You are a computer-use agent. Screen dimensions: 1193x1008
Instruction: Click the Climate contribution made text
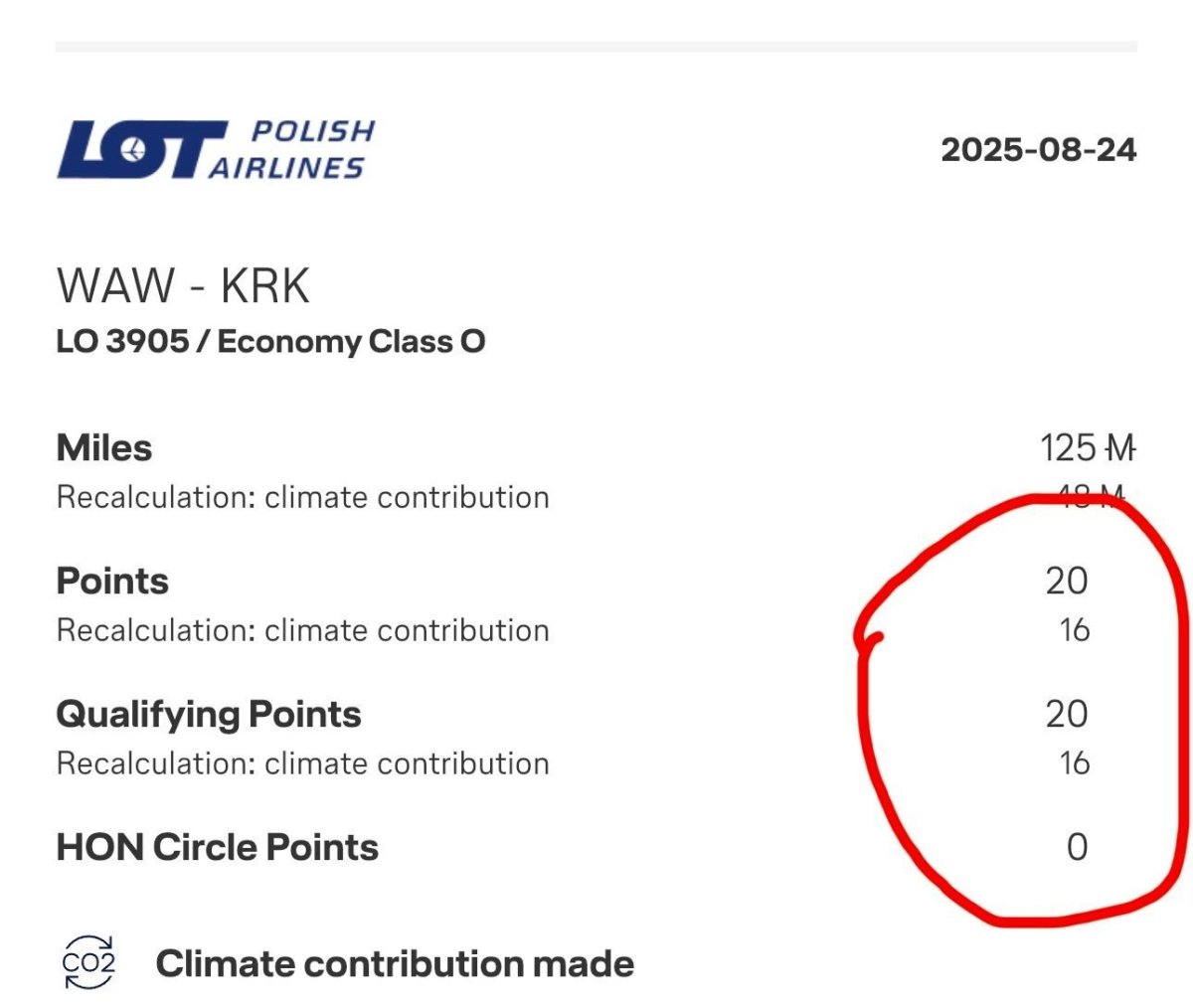tap(395, 964)
